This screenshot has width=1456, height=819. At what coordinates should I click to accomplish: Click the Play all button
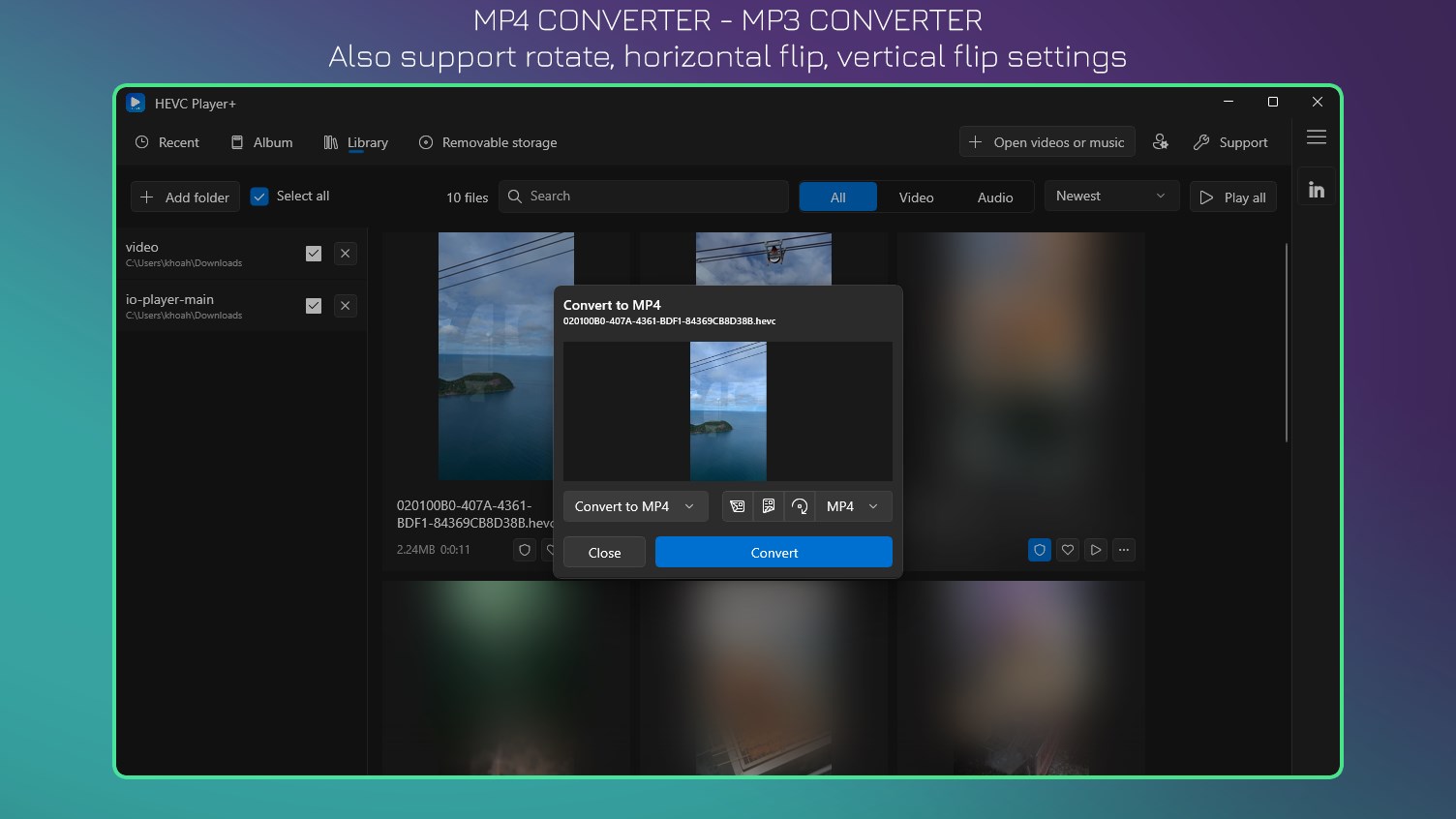[x=1233, y=197]
